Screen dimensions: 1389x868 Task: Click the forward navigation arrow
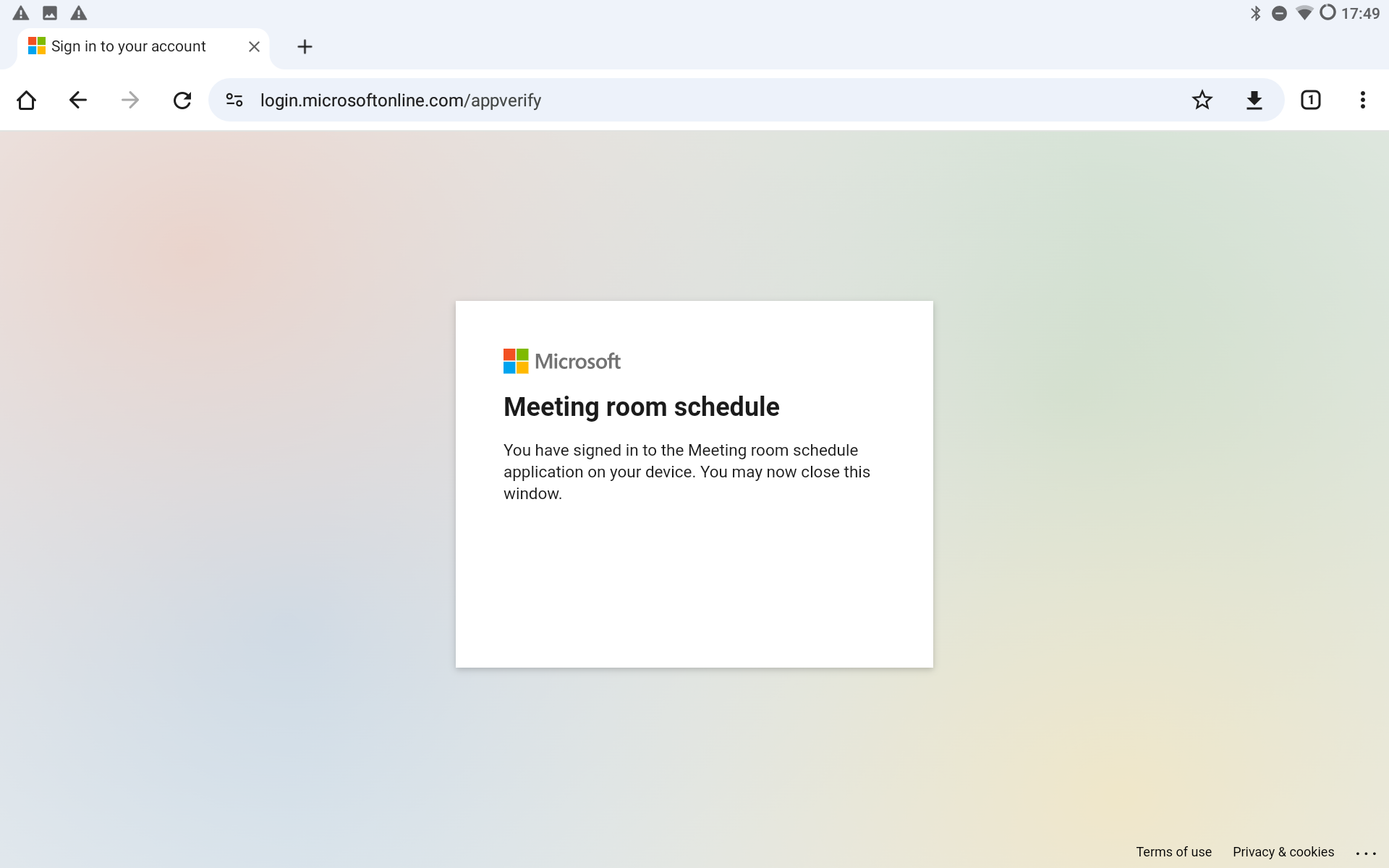130,100
